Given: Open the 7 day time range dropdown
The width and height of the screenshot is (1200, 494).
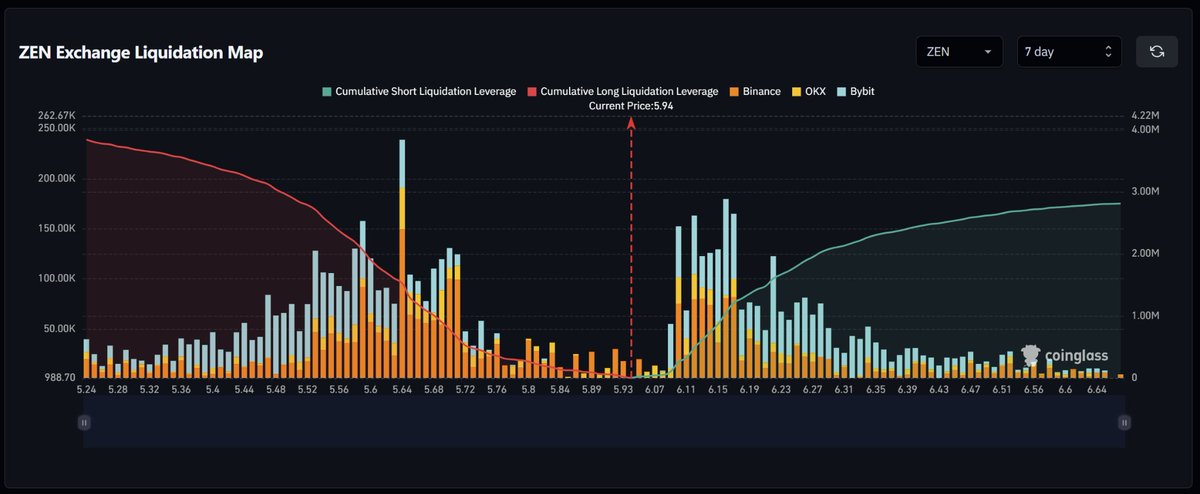Looking at the screenshot, I should (1068, 52).
